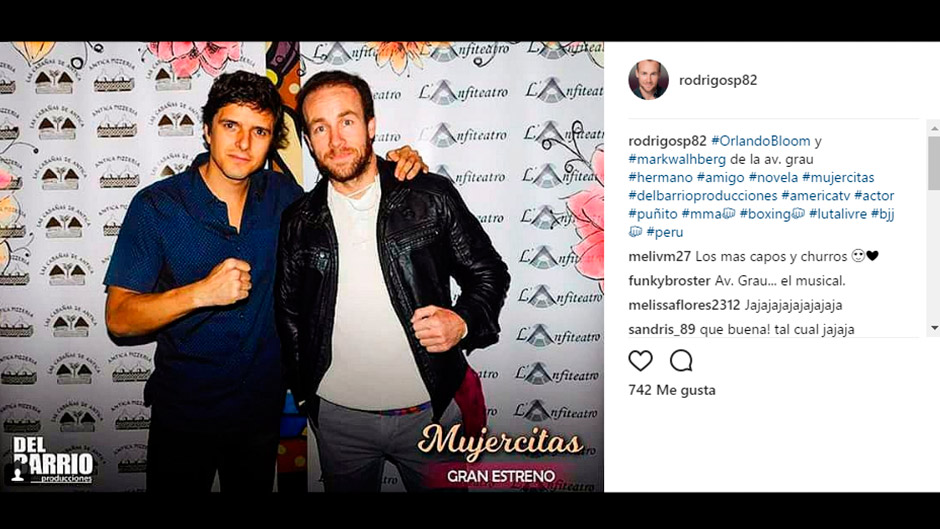The image size is (940, 529).
Task: Select the #peru hashtag
Action: pyautogui.click(x=665, y=232)
